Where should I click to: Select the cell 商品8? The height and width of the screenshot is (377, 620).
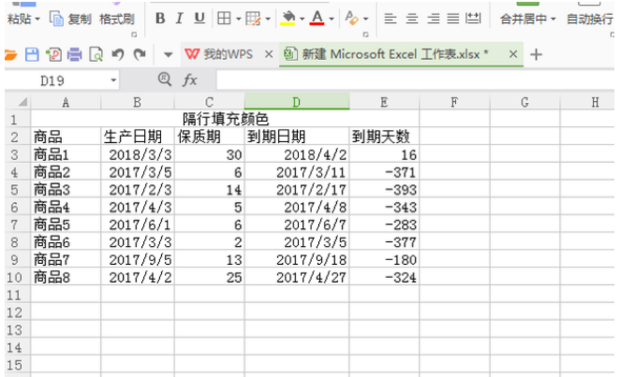66,277
